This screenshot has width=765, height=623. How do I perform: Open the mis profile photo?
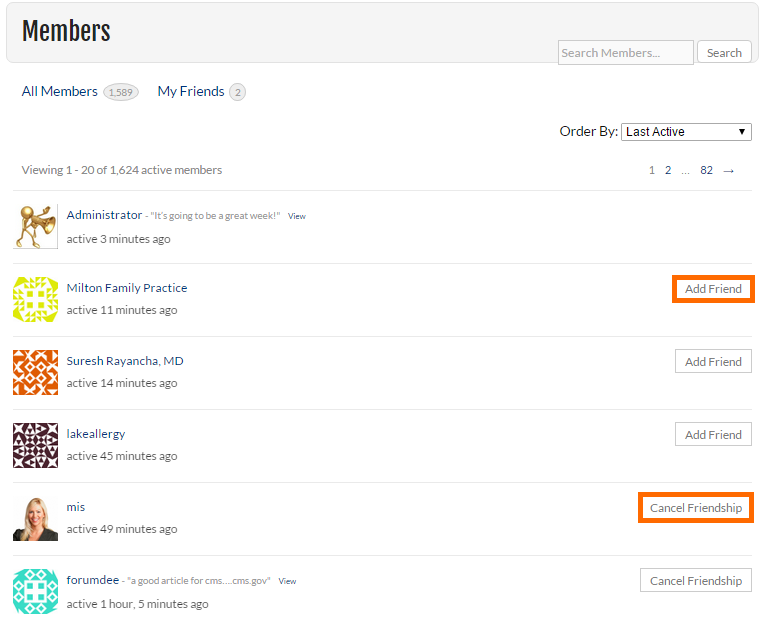(x=35, y=519)
